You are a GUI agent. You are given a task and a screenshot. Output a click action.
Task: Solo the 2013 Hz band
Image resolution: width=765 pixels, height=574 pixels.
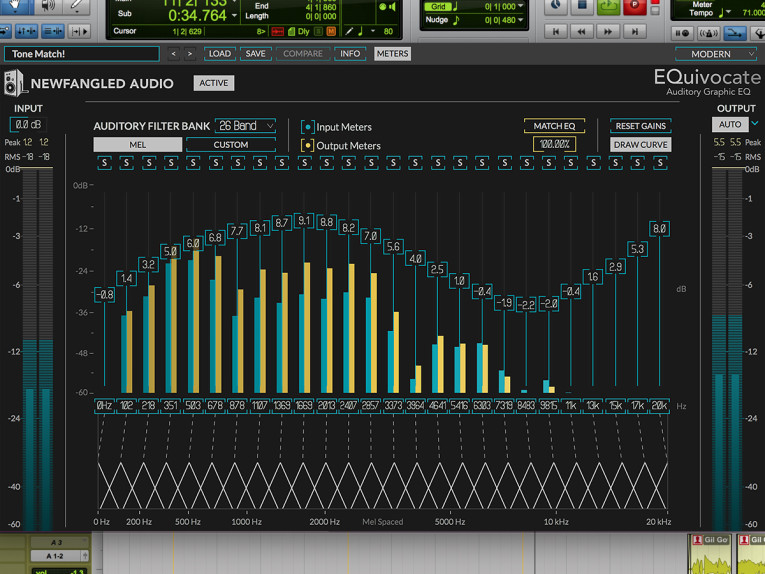click(x=327, y=163)
